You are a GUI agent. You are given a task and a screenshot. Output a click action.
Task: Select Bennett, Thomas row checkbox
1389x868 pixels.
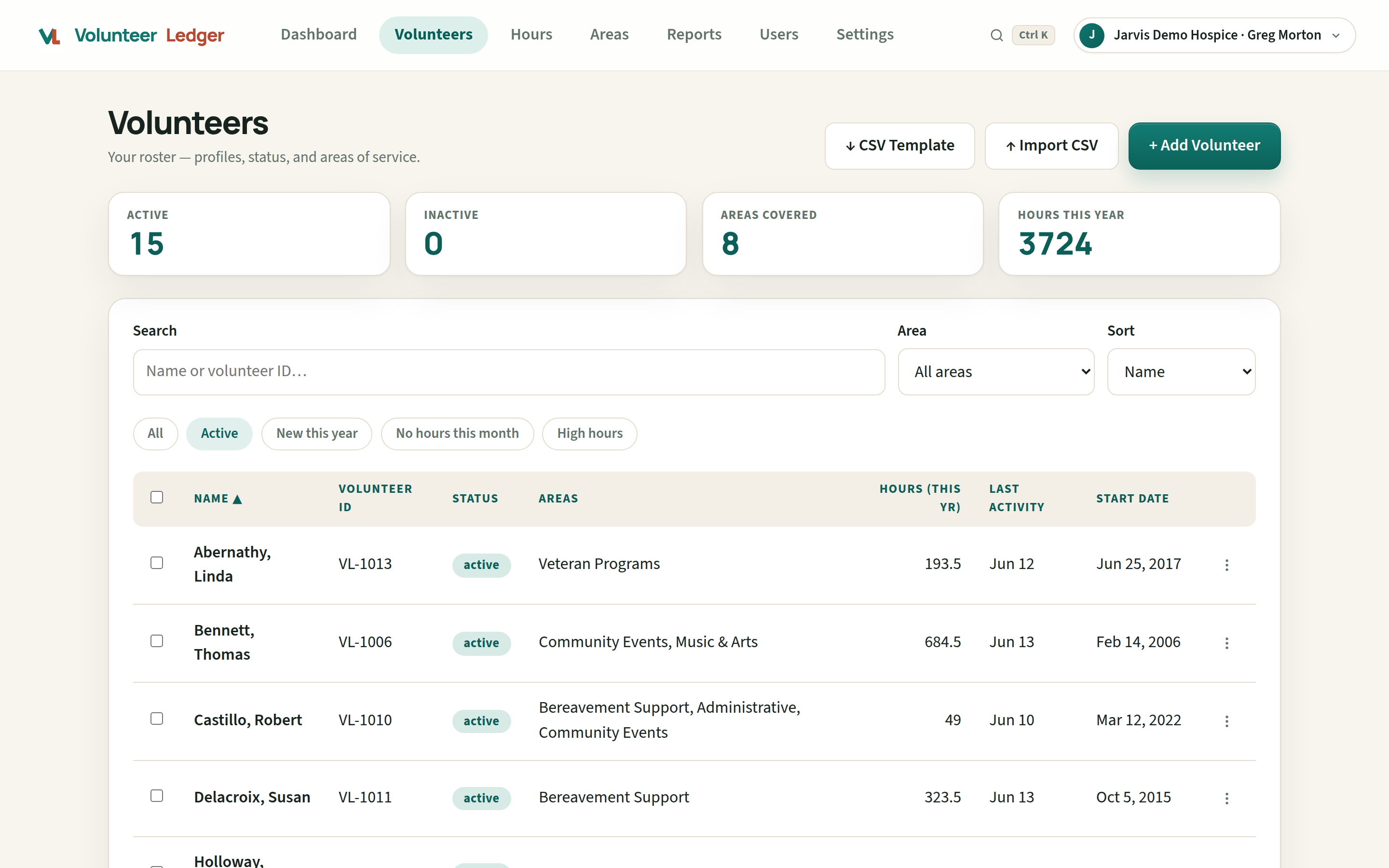157,641
